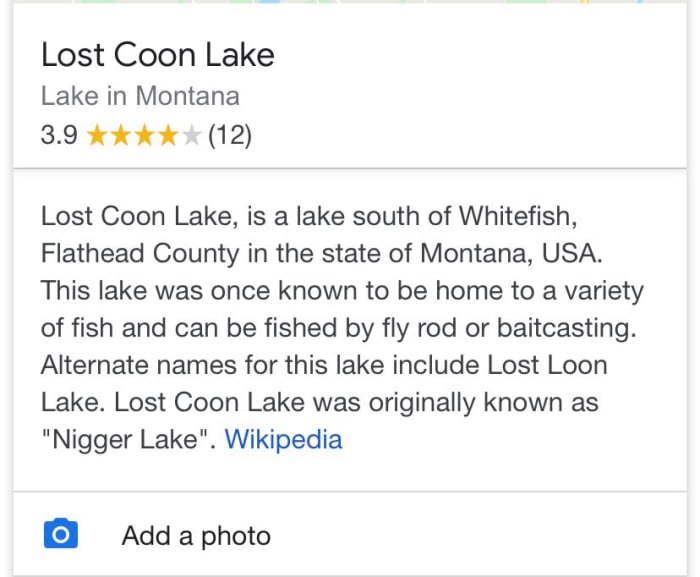Click the second gold rating star
Viewport: 700px width, 577px height.
click(x=121, y=135)
